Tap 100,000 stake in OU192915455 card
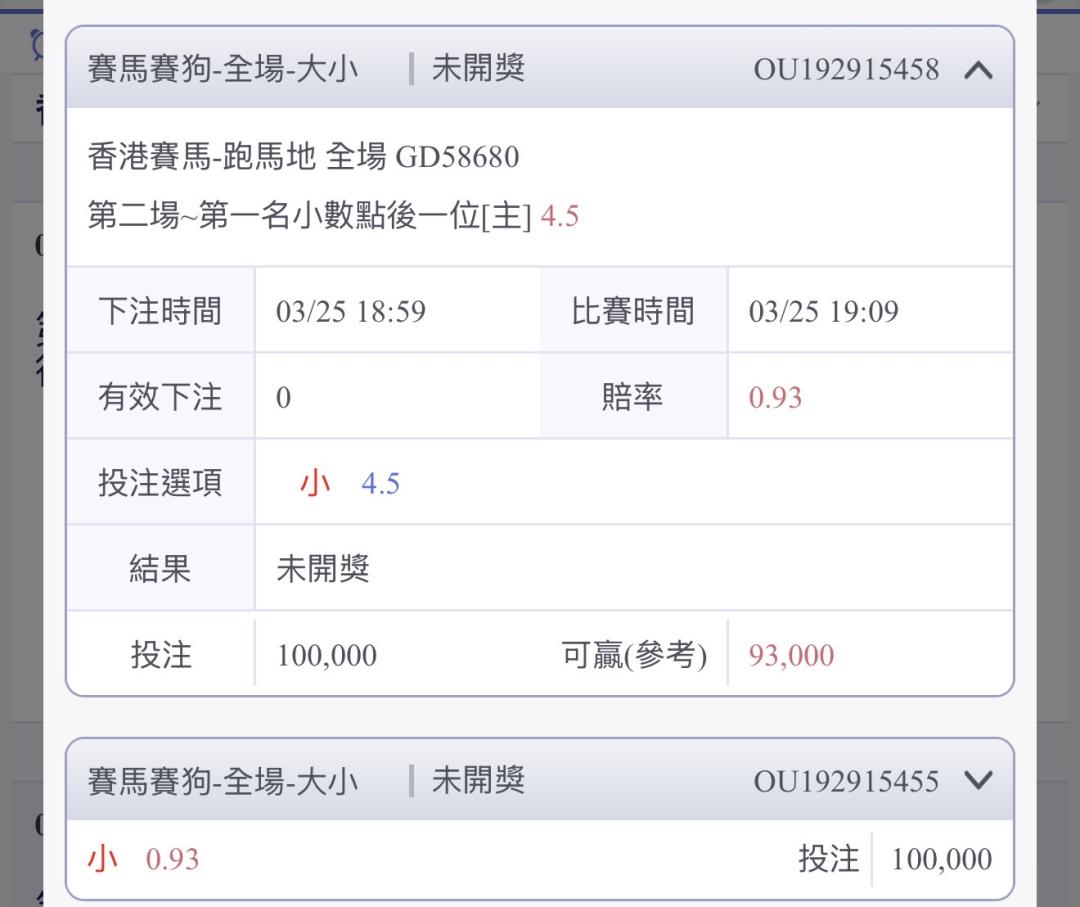The image size is (1080, 907). [x=941, y=859]
